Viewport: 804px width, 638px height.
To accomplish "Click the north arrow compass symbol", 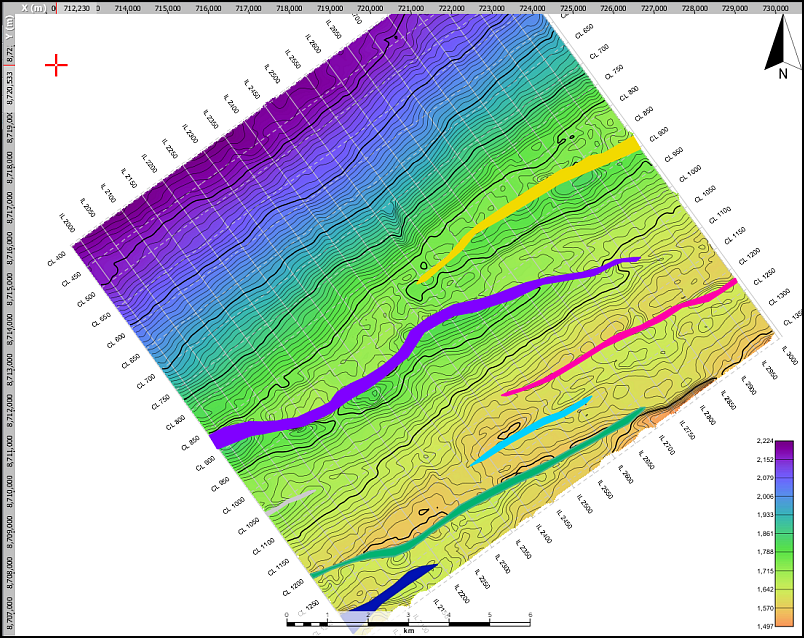I will [x=783, y=46].
